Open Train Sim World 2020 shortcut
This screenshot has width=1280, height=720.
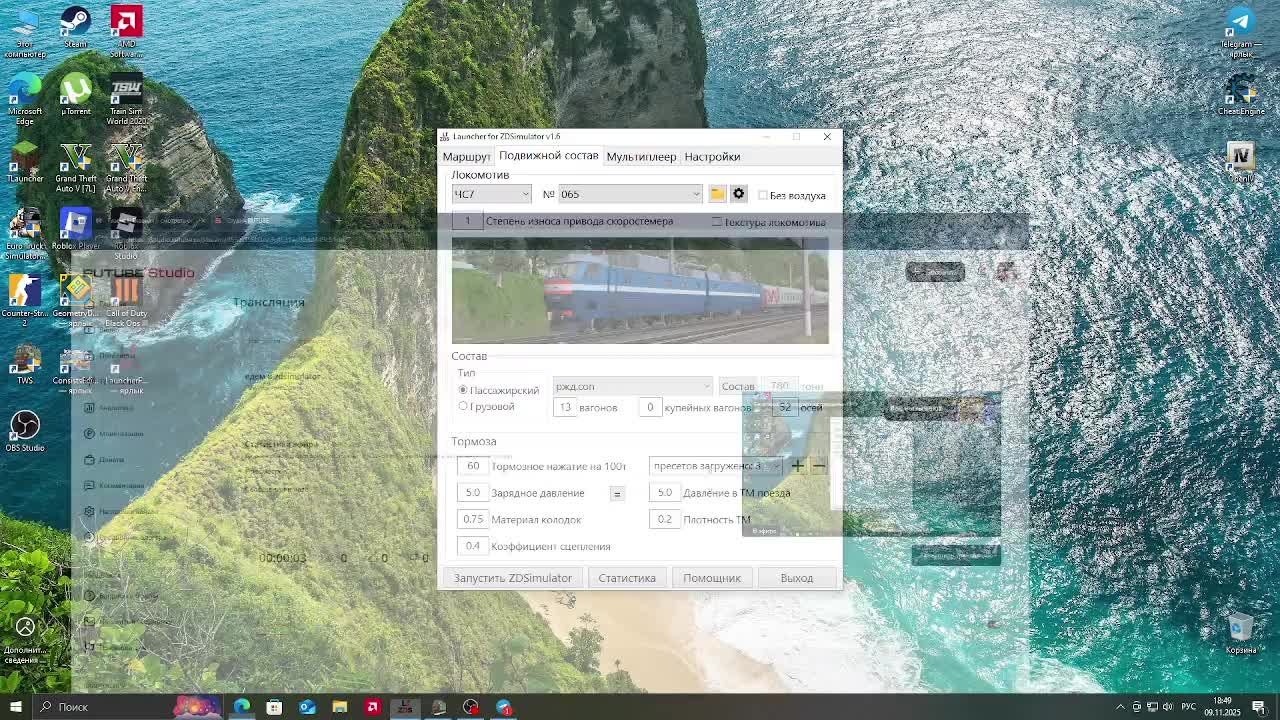click(126, 98)
